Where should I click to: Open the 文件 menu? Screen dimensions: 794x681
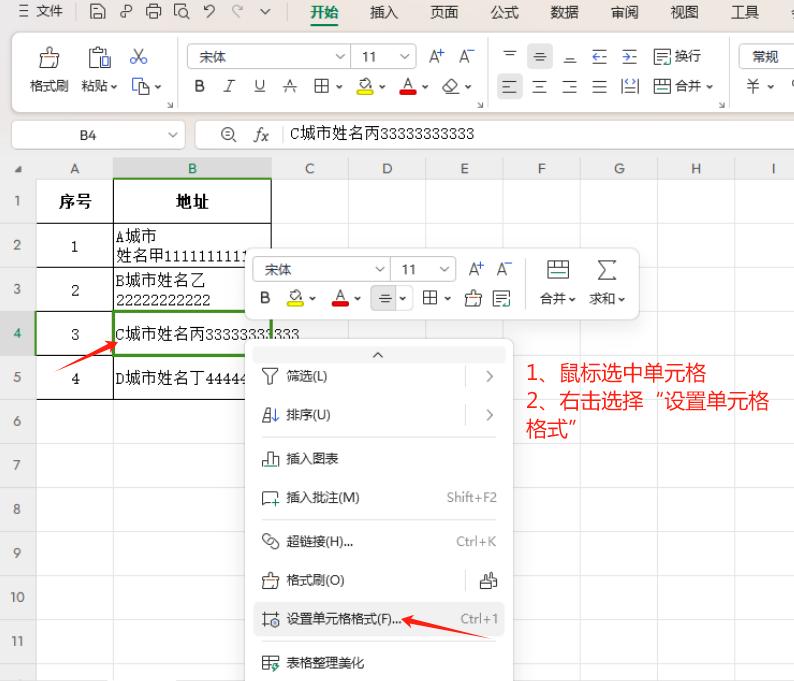point(41,11)
